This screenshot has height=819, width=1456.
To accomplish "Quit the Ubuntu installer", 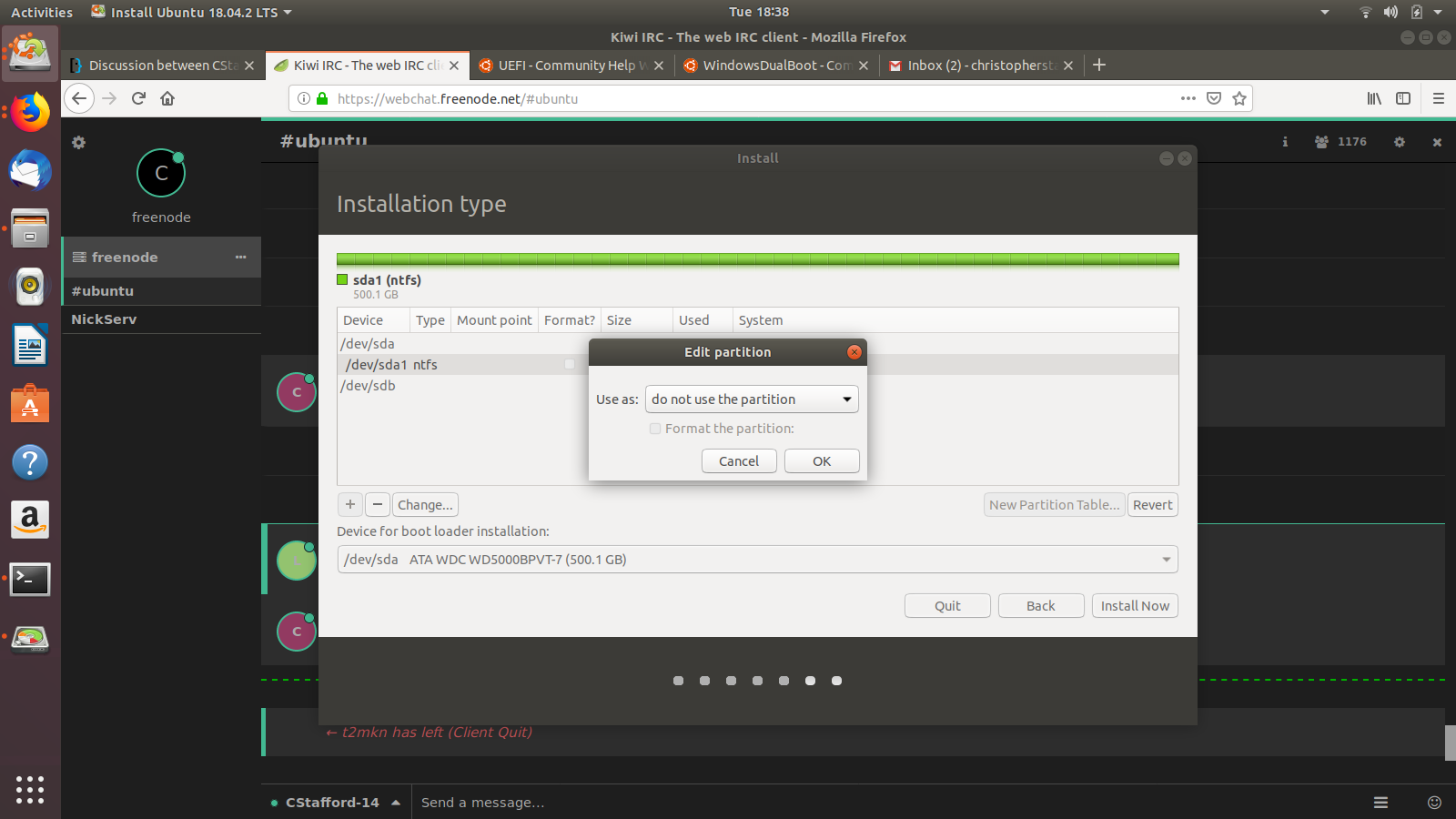I will (947, 606).
